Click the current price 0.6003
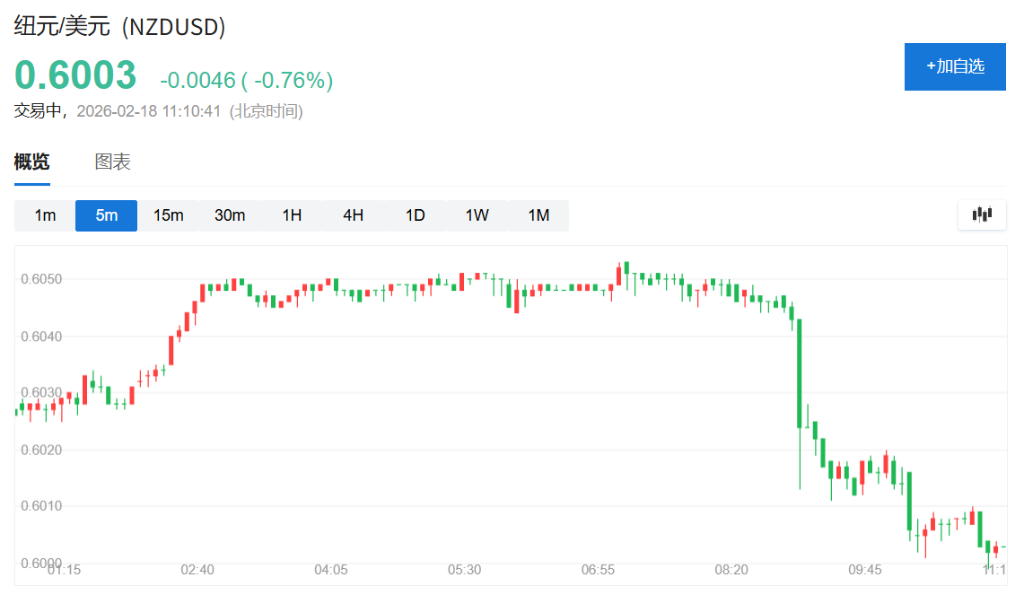The image size is (1024, 602). coord(75,76)
